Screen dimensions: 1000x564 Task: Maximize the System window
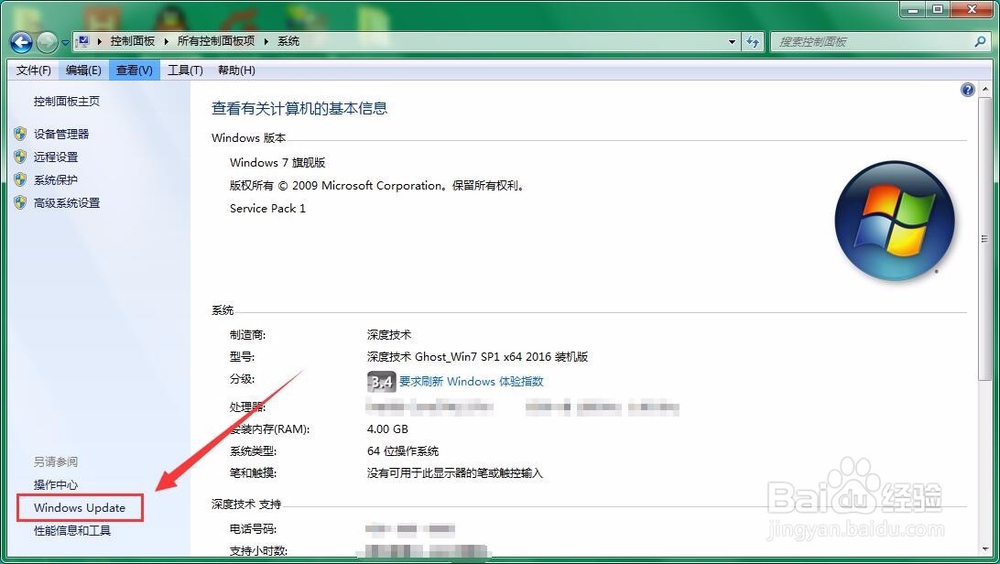point(938,9)
